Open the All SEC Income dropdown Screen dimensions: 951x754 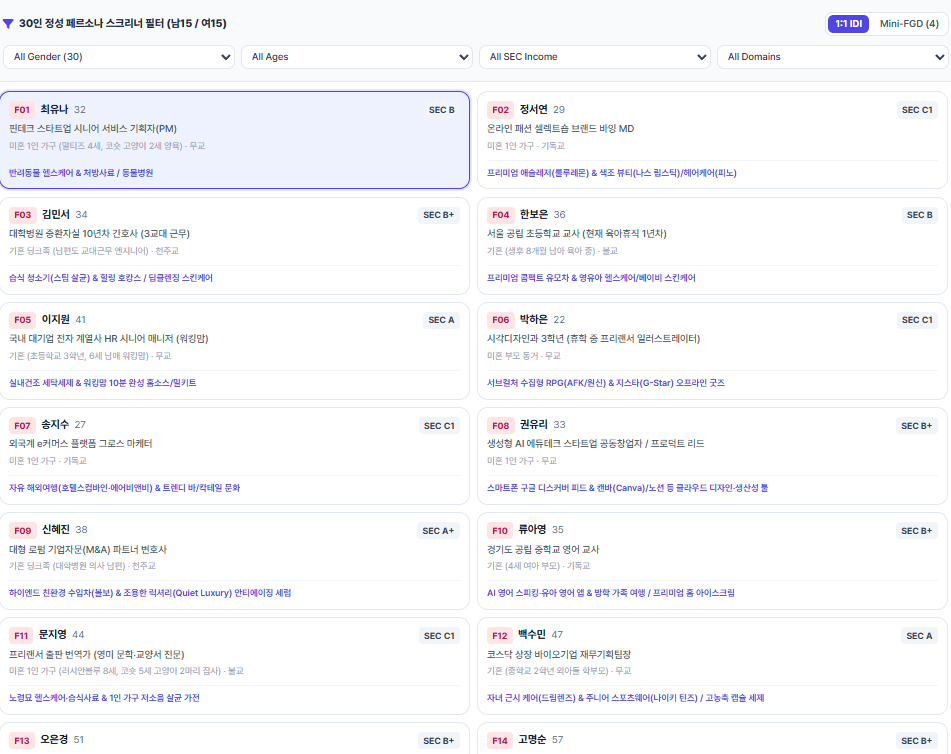[594, 57]
